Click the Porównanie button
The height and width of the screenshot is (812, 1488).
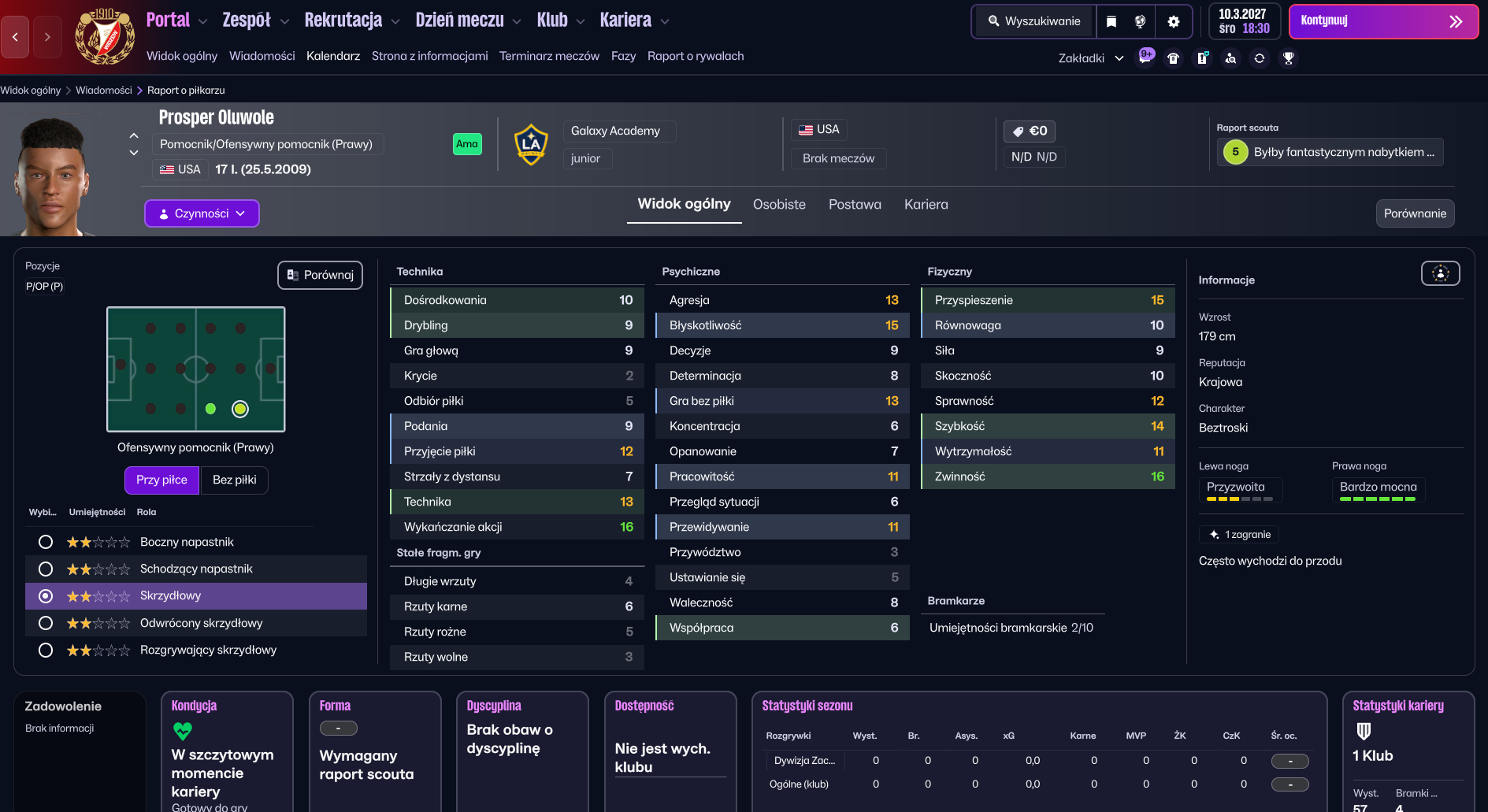pyautogui.click(x=1415, y=213)
